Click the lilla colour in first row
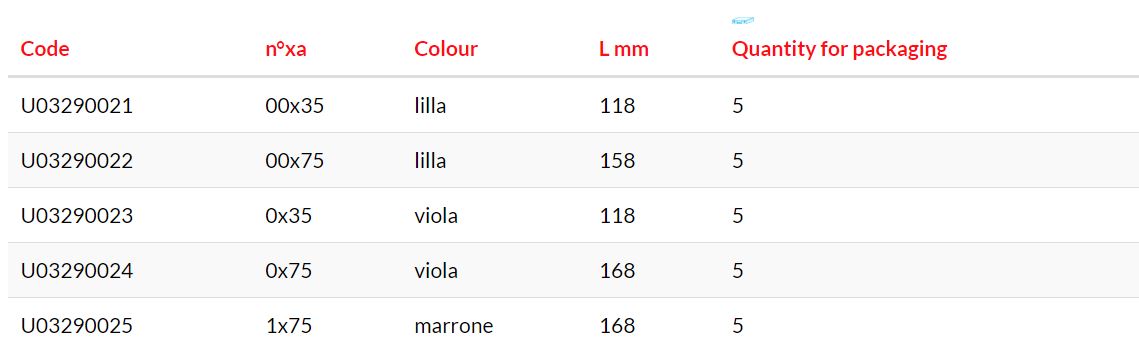Screen dimensions: 1139x361 (430, 106)
